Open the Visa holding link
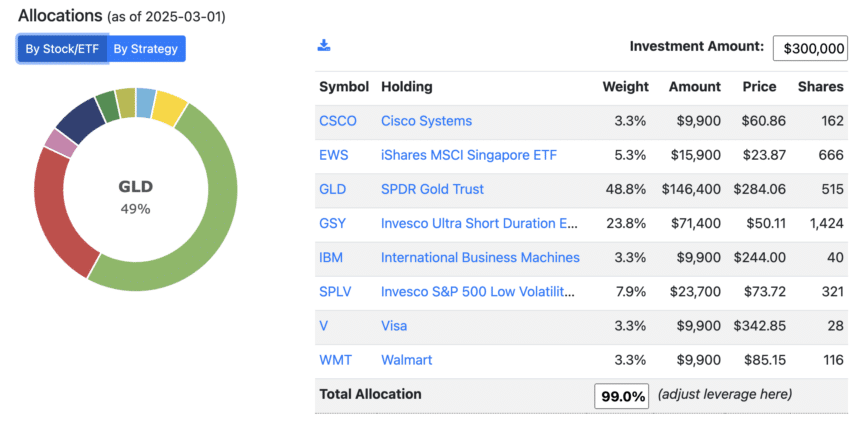Viewport: 860px width, 421px height. [x=394, y=326]
